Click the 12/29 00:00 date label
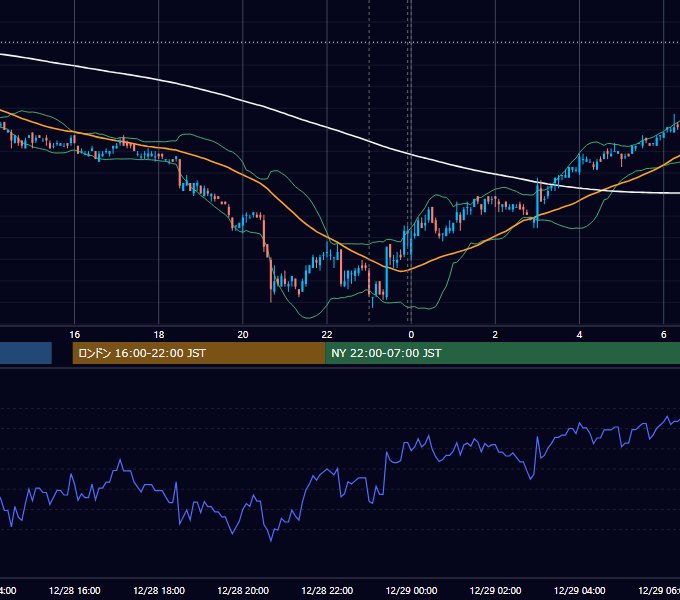680x600 pixels. point(411,590)
